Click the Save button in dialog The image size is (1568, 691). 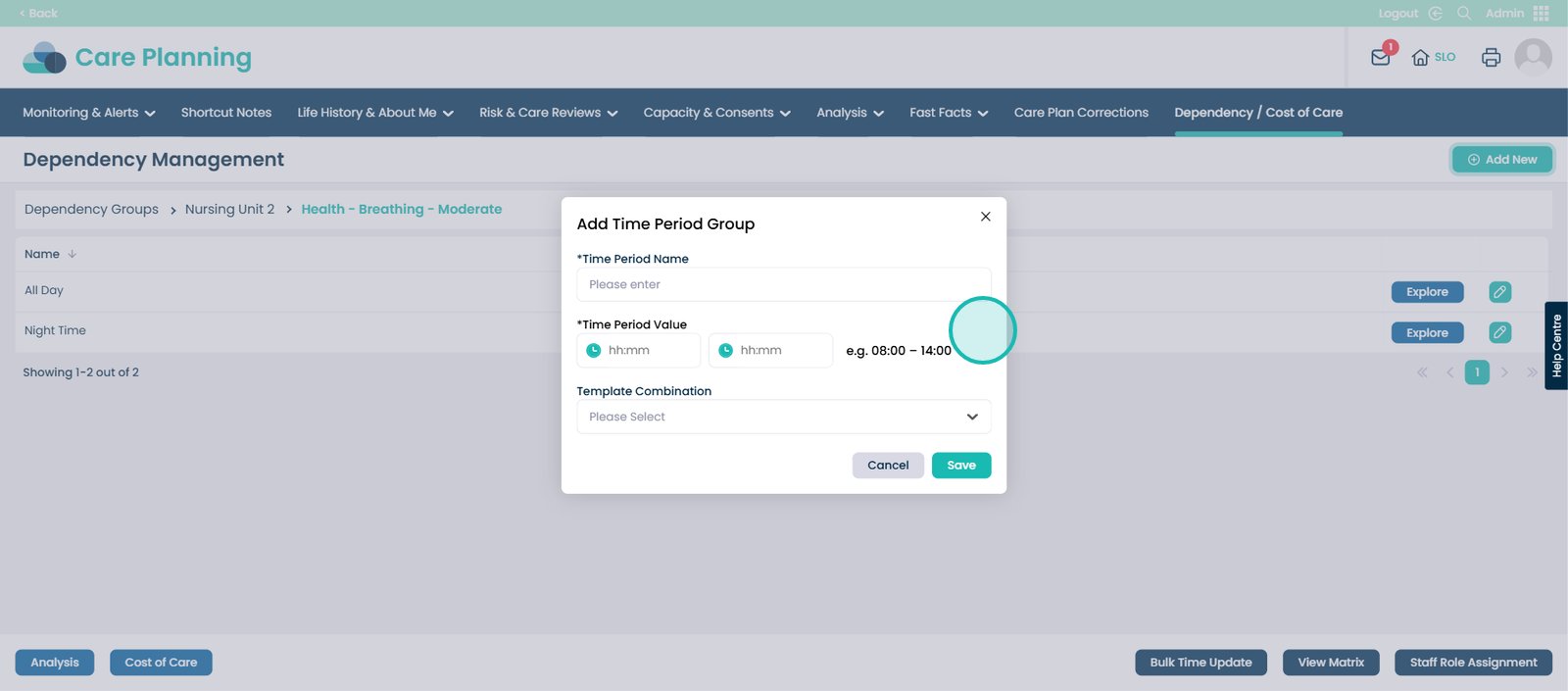pos(960,466)
